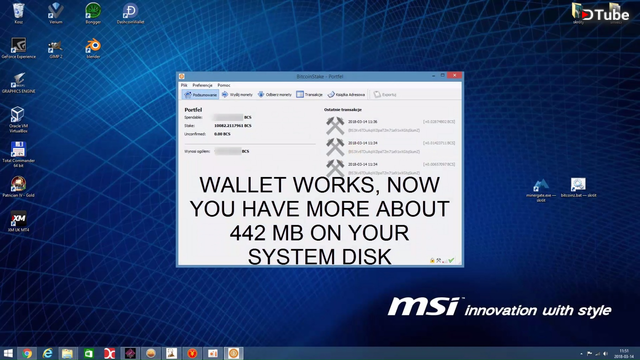Click the active BitcoinStake taskbar button

[233, 353]
